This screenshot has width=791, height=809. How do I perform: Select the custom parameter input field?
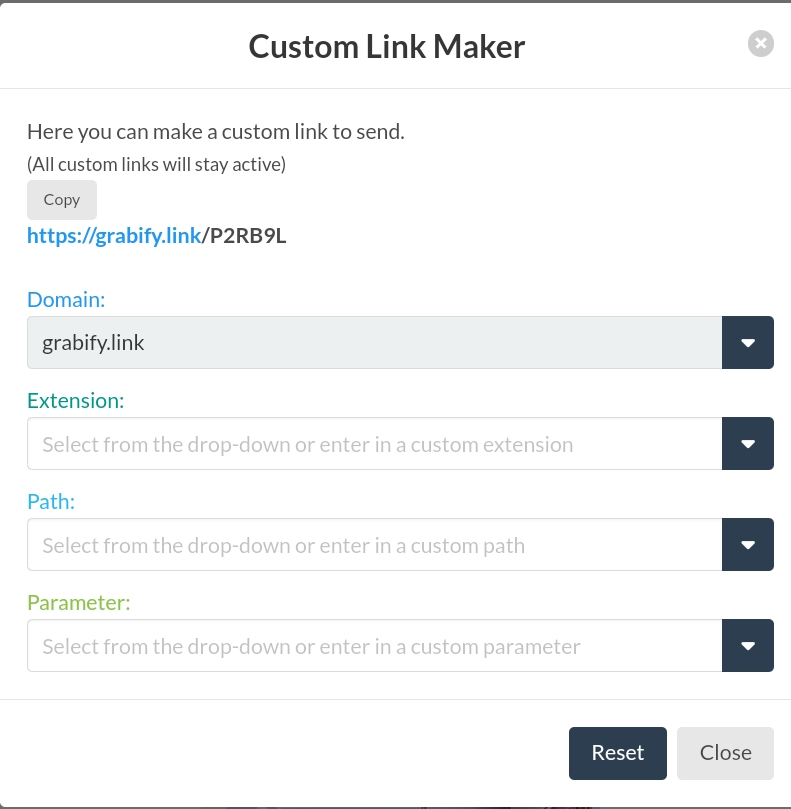coord(374,646)
